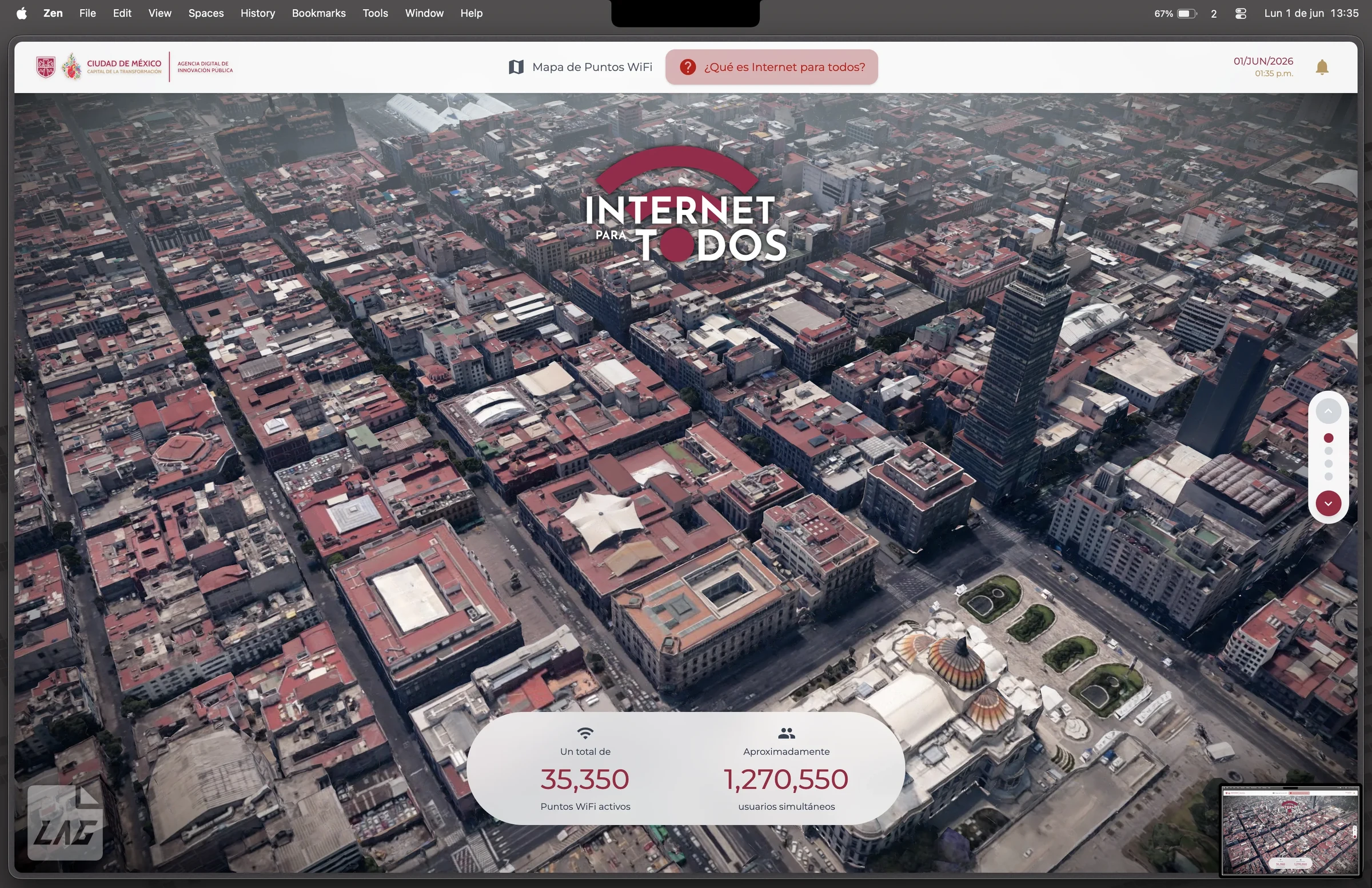1372x888 pixels.
Task: Click the WiFi signal icon in stats card
Action: pos(585,733)
